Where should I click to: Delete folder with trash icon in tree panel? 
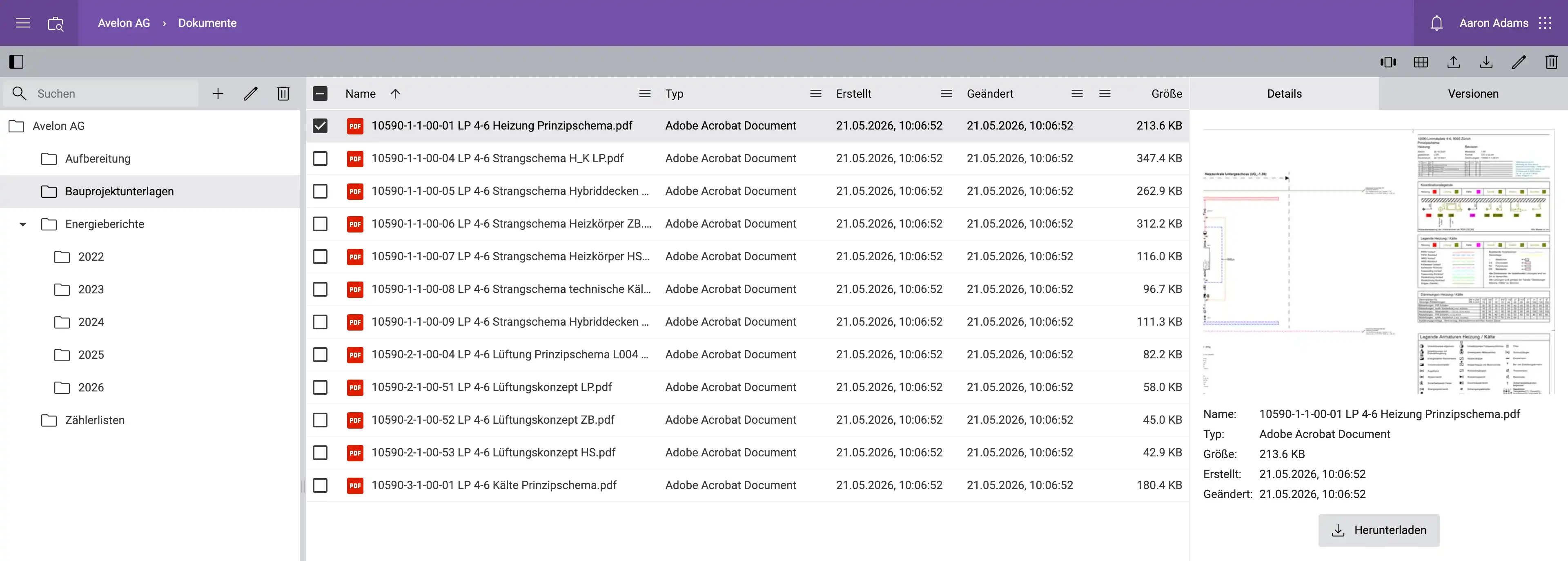point(283,94)
